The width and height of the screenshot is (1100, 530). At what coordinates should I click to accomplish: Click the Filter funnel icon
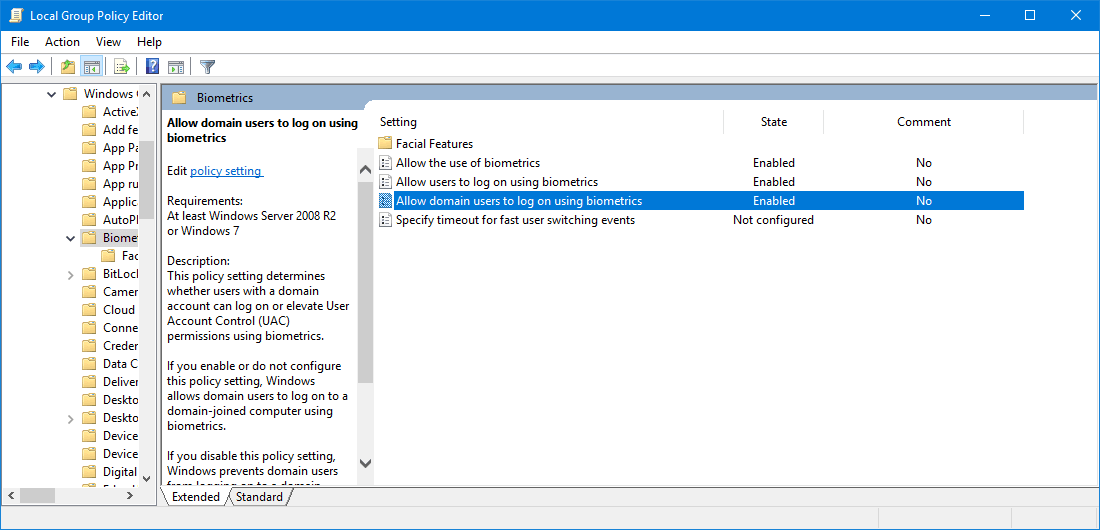click(207, 67)
